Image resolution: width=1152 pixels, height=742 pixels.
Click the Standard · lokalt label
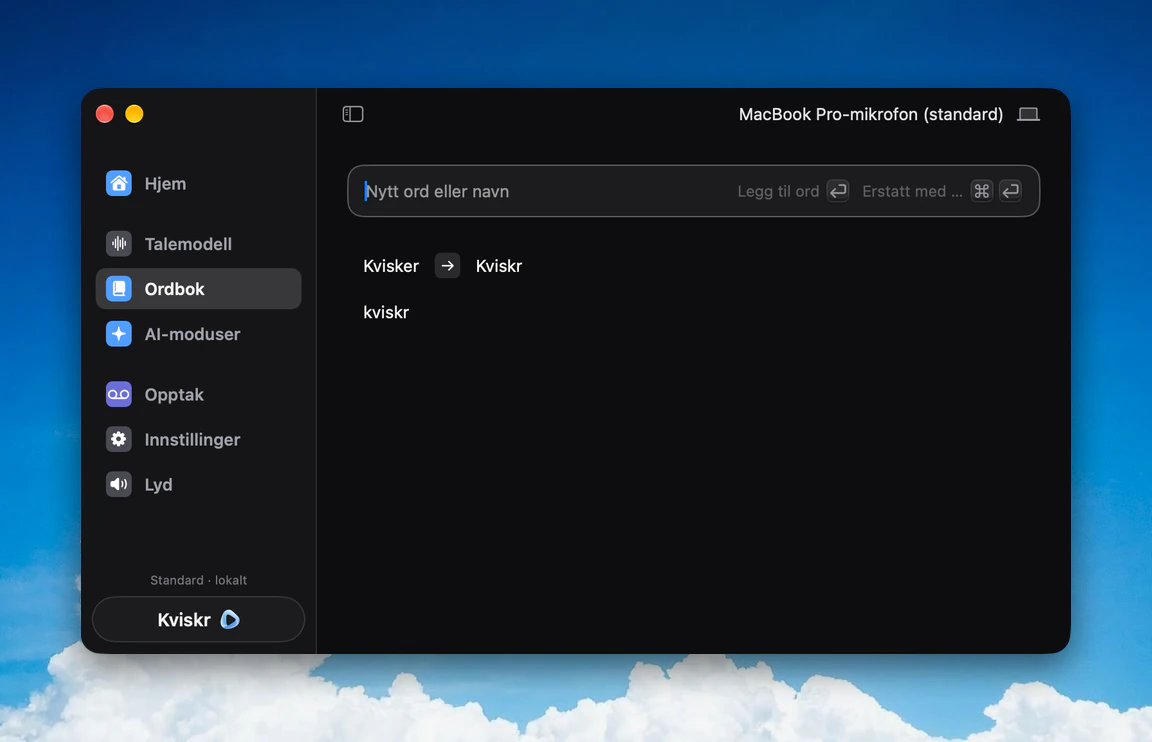(198, 580)
